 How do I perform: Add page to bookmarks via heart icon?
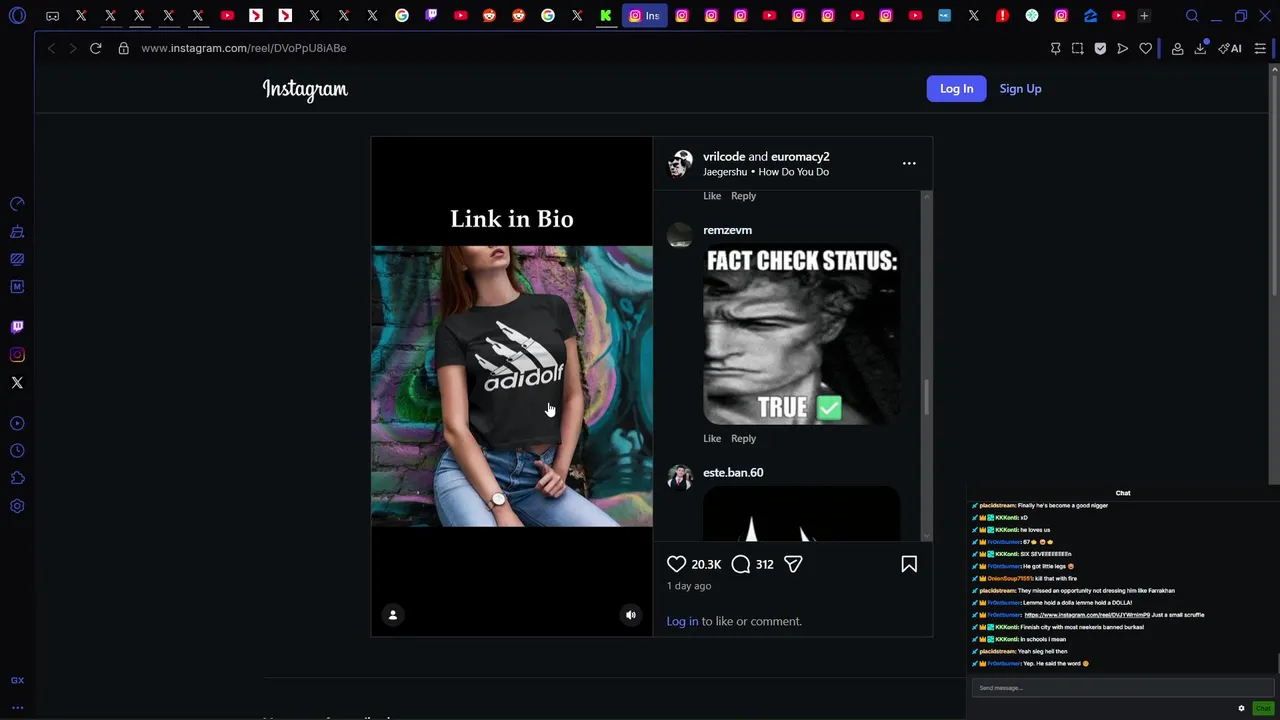click(x=1146, y=48)
